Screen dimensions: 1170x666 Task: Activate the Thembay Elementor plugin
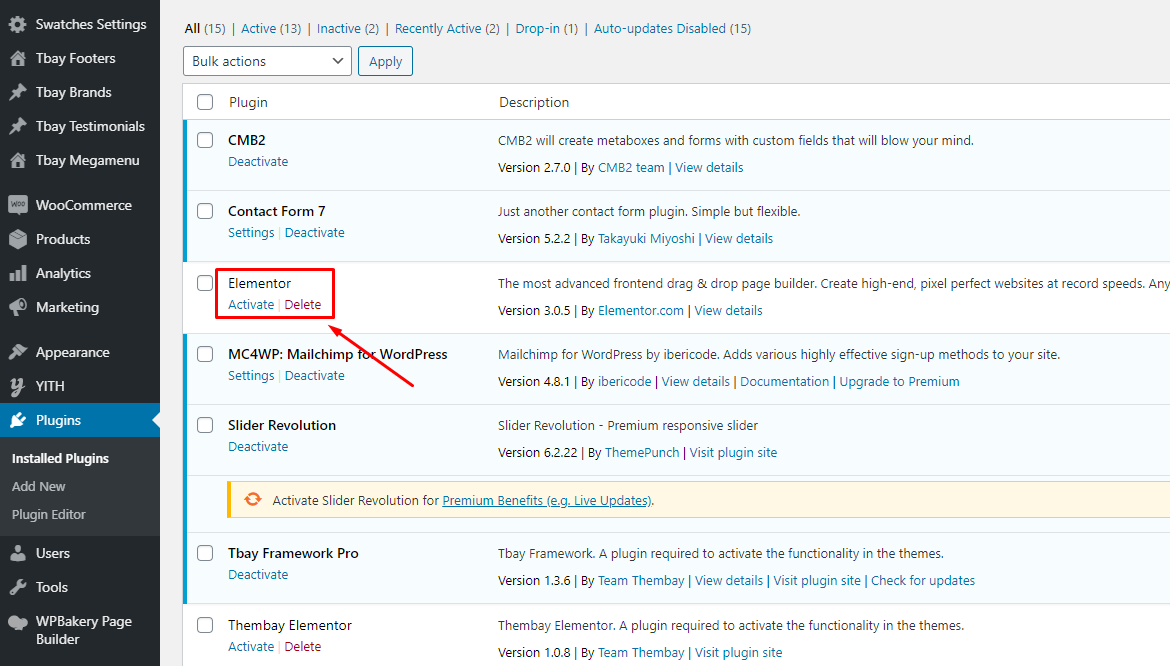(x=251, y=647)
